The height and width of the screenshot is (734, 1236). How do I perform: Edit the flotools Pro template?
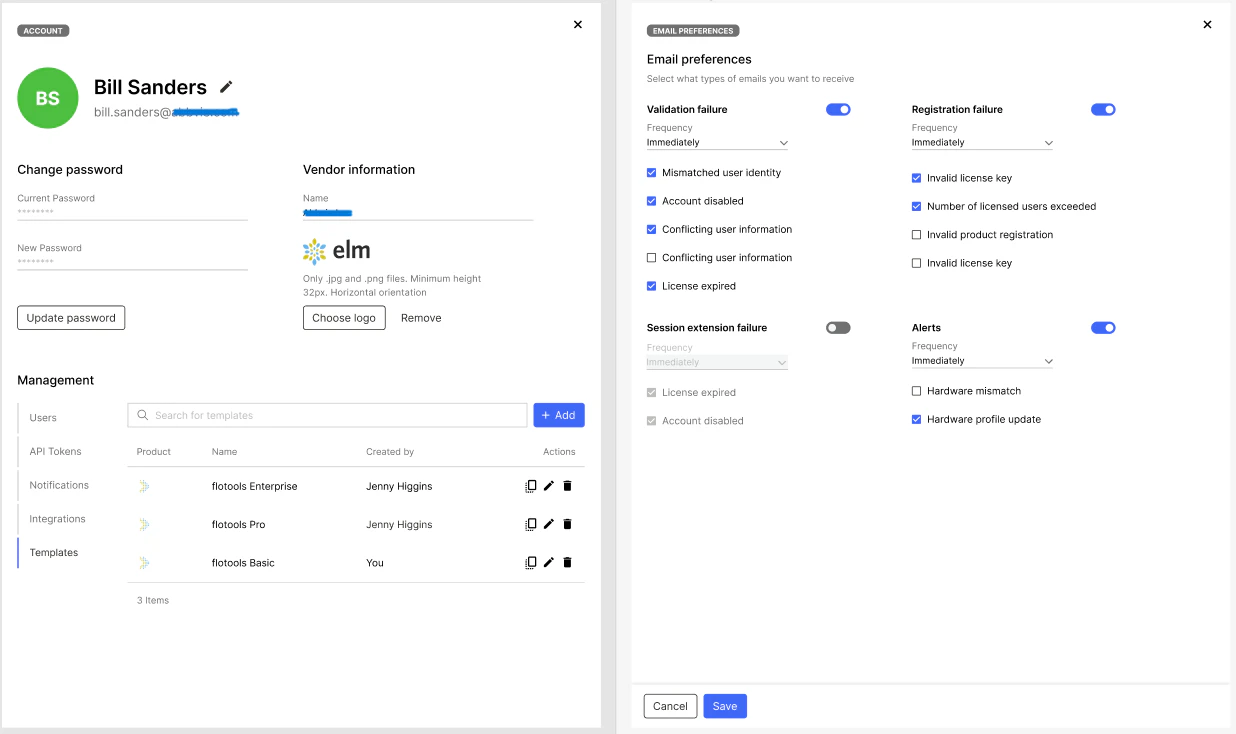[x=548, y=524]
